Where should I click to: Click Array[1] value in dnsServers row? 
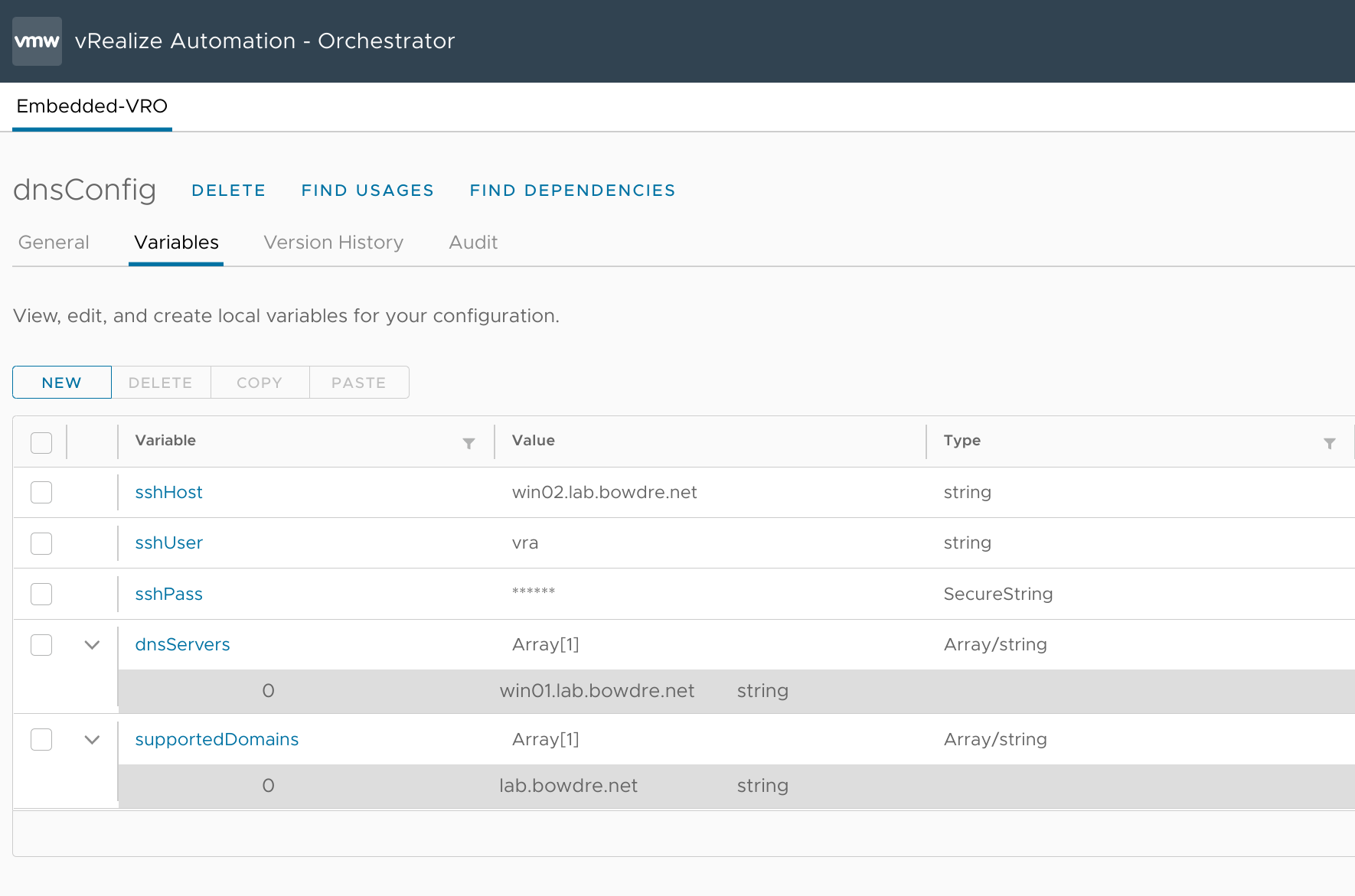point(545,644)
